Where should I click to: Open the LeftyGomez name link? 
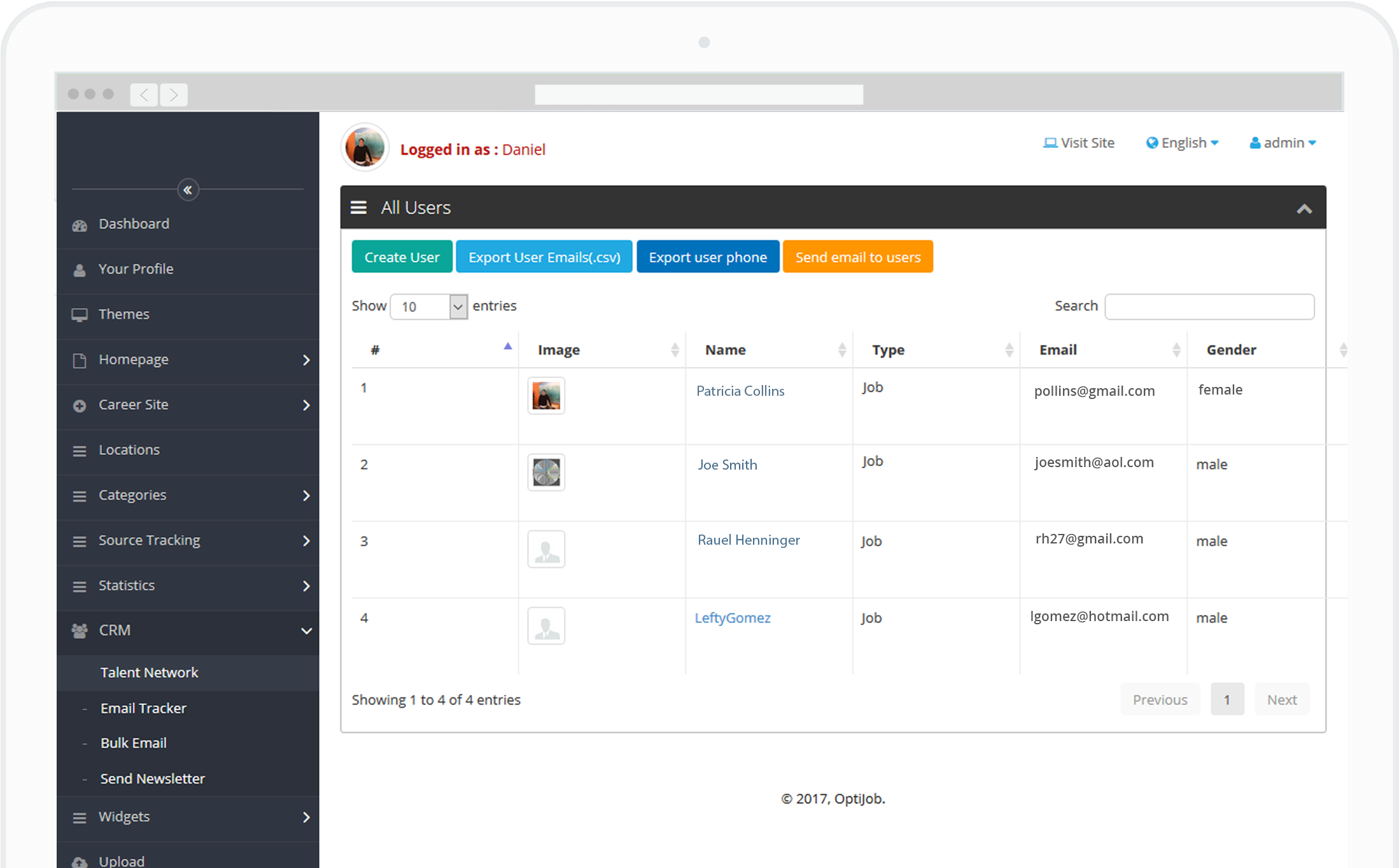(733, 618)
